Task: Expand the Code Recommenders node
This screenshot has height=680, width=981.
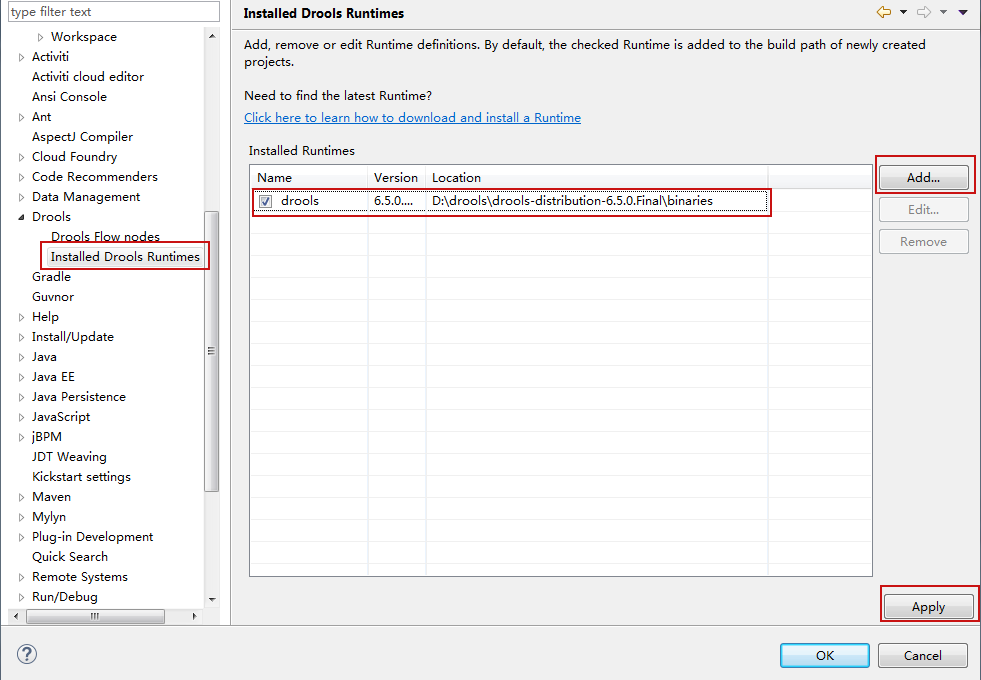Action: click(x=22, y=177)
